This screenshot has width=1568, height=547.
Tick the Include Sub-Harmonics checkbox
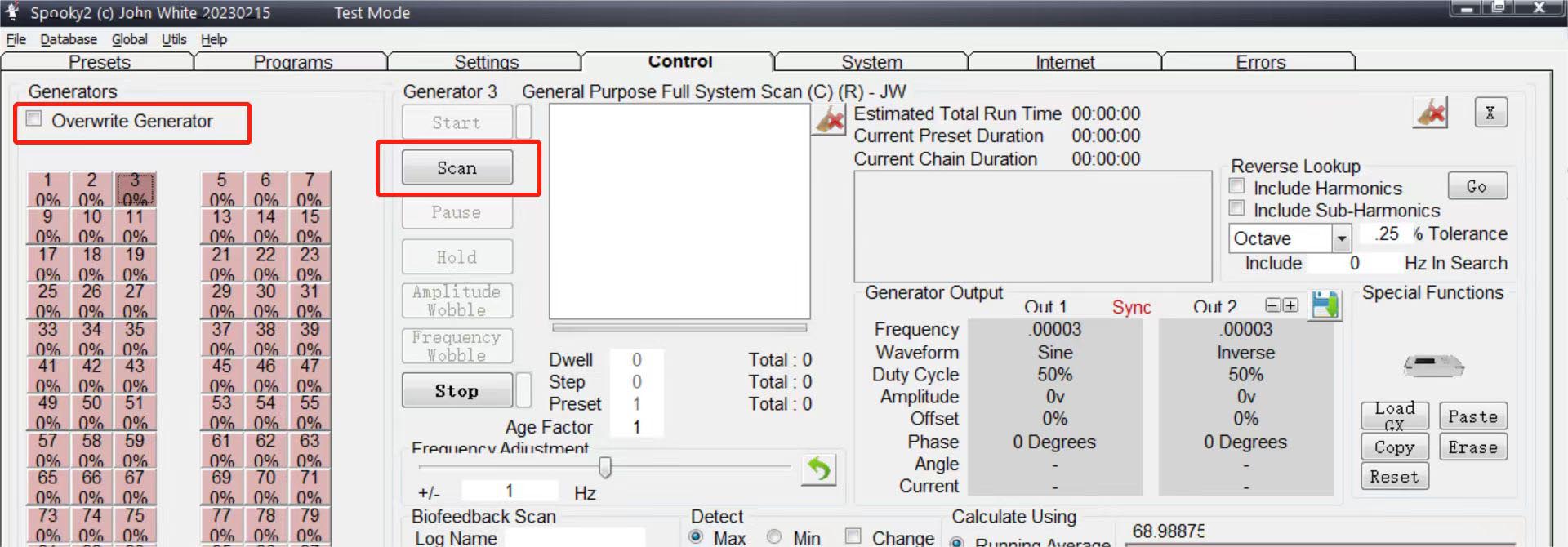(1237, 209)
